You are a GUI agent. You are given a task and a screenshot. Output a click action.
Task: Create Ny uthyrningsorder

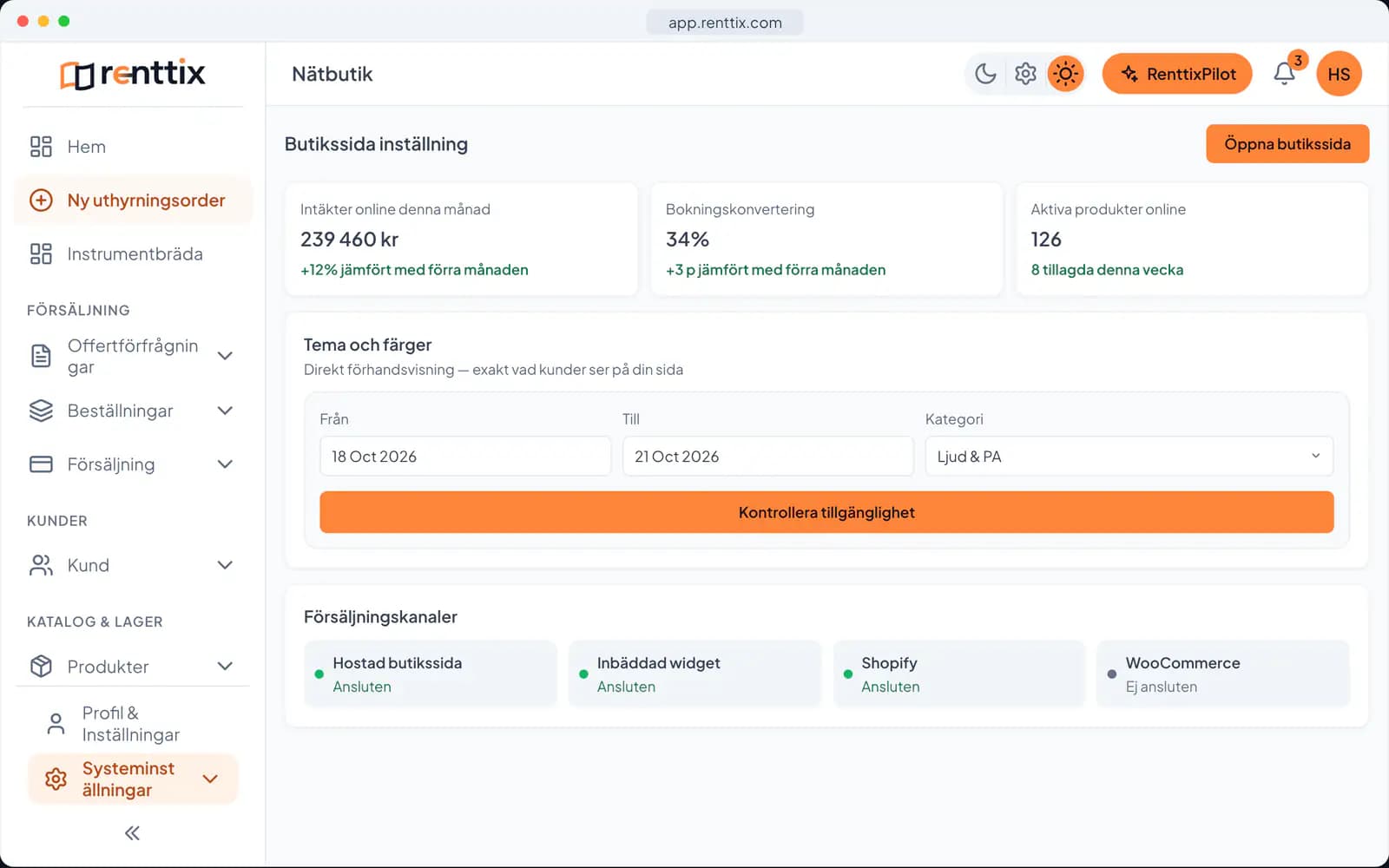click(133, 201)
